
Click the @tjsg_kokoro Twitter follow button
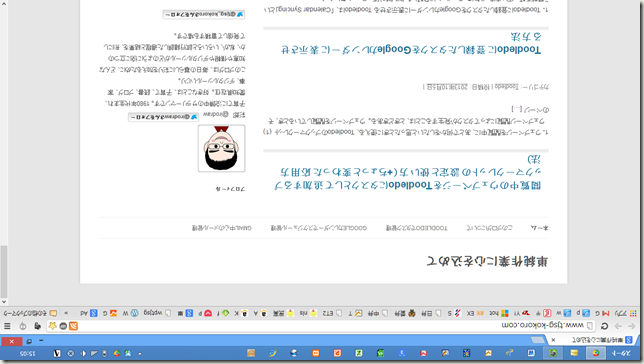point(204,14)
